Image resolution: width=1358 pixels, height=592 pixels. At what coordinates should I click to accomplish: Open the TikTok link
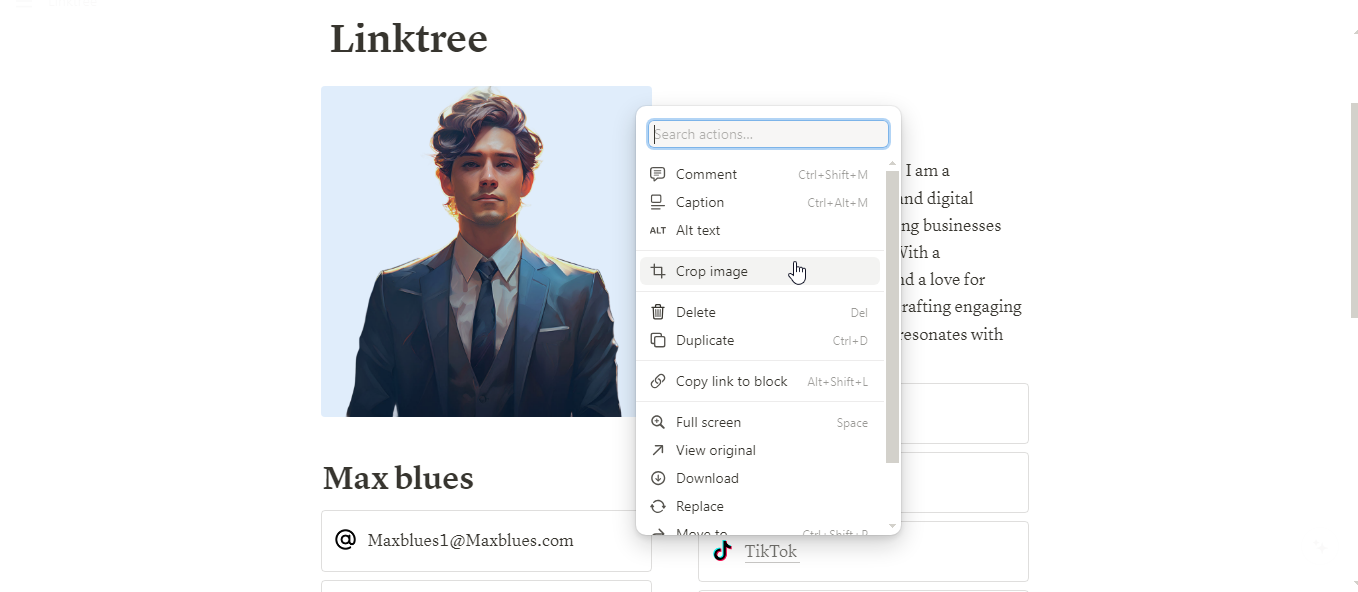pos(771,551)
